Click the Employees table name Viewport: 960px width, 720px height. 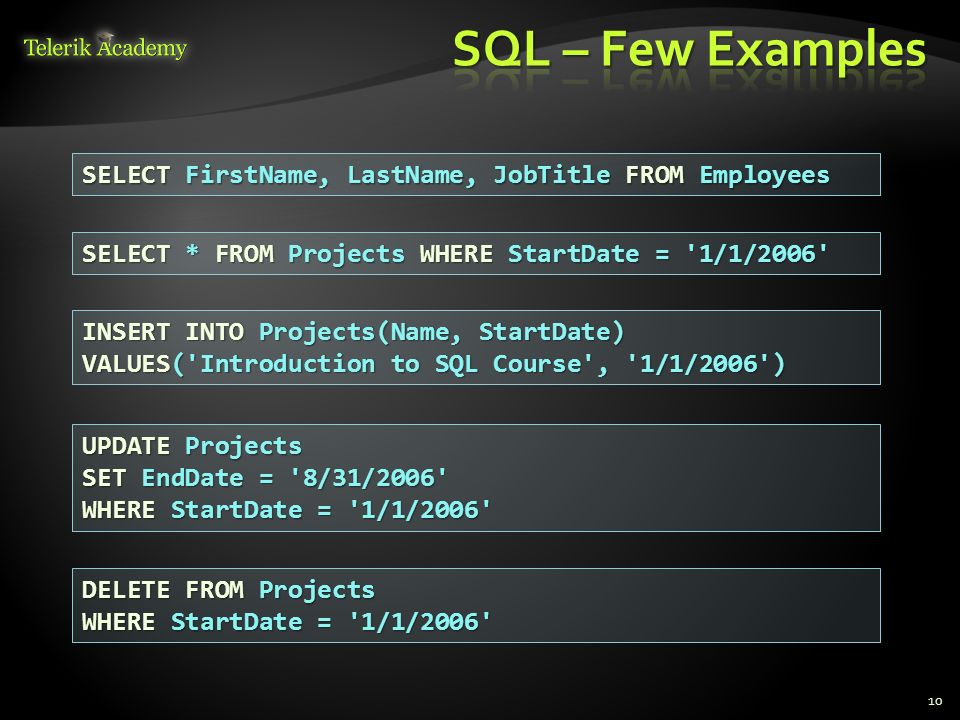click(764, 176)
